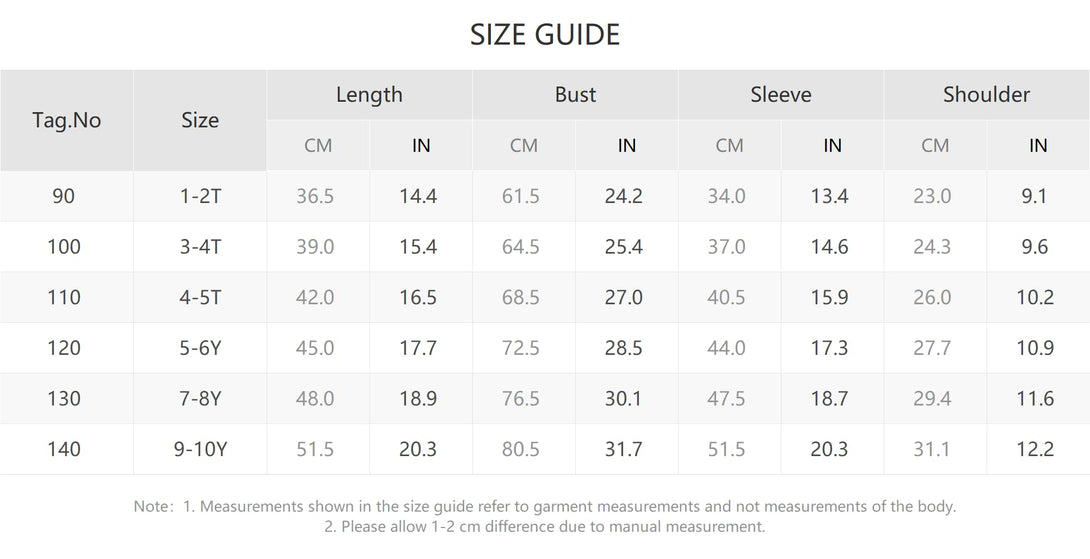Click the garment measurements note line
The height and width of the screenshot is (559, 1090).
(x=545, y=506)
